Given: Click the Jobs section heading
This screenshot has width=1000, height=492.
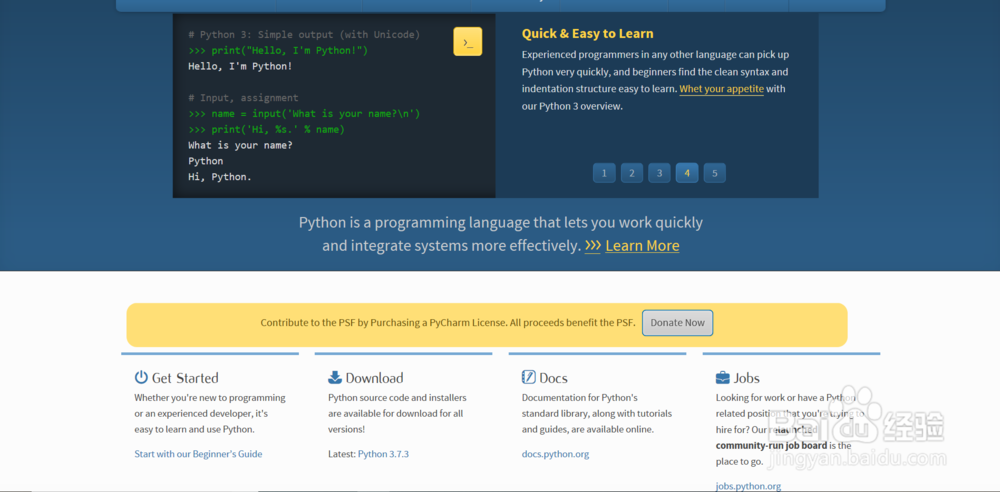Looking at the screenshot, I should click(x=747, y=378).
